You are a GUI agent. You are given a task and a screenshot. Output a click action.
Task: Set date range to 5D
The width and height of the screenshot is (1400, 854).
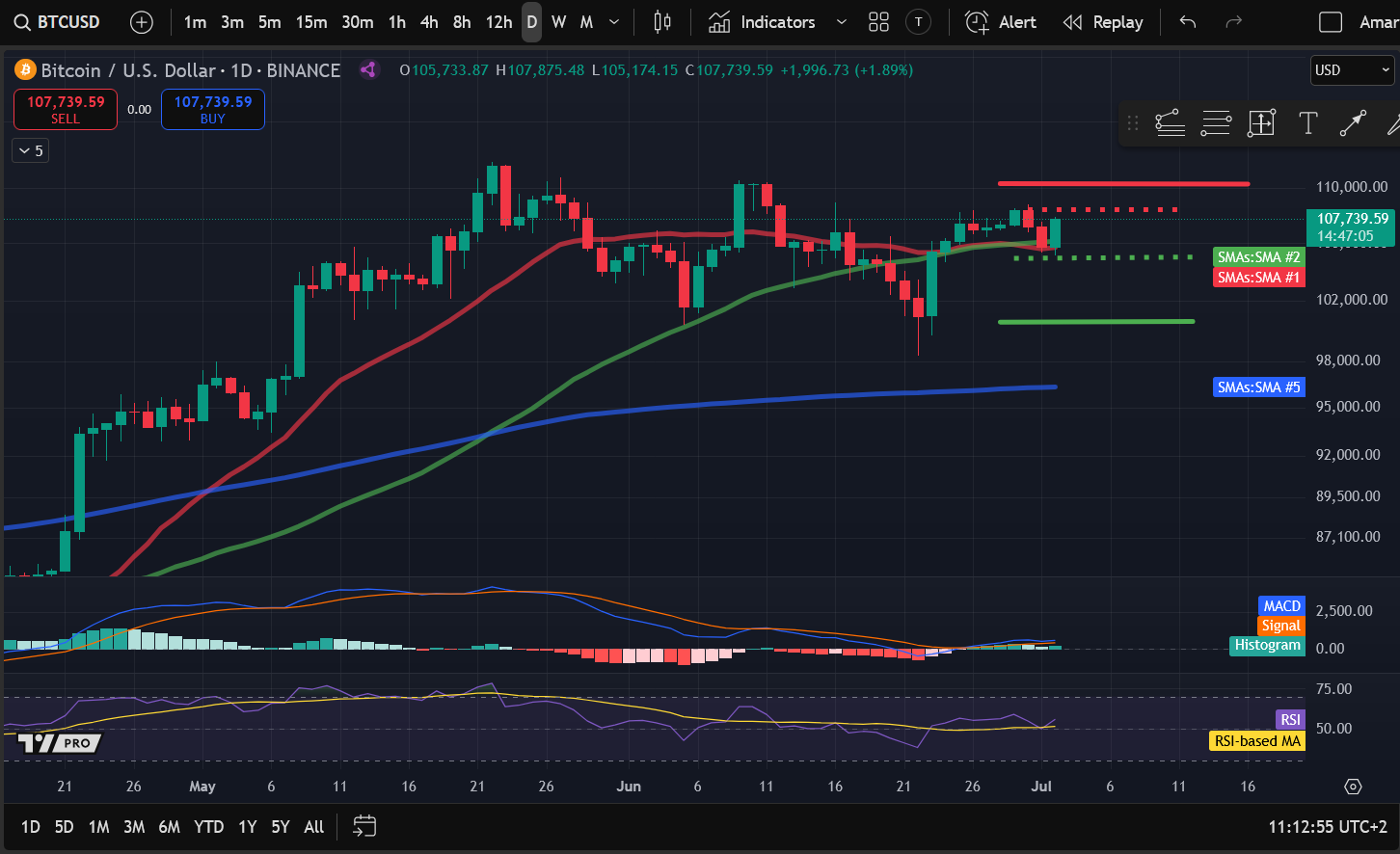point(64,827)
